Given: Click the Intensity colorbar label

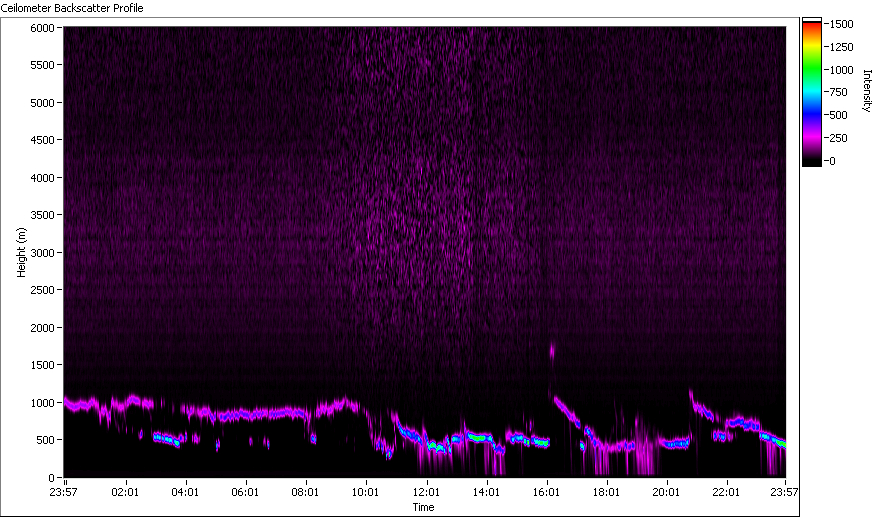Looking at the screenshot, I should (867, 91).
